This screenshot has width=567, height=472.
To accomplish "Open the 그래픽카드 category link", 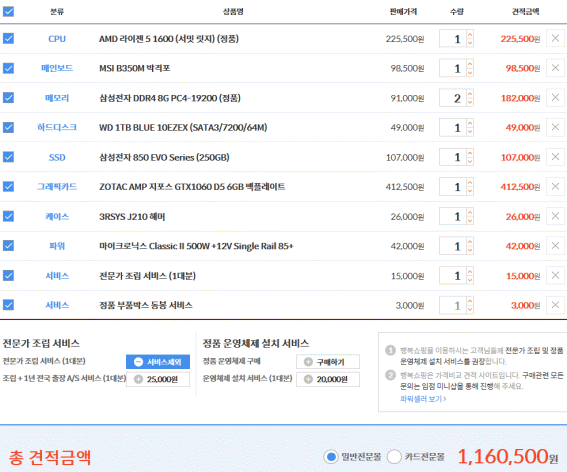I will click(x=57, y=187).
